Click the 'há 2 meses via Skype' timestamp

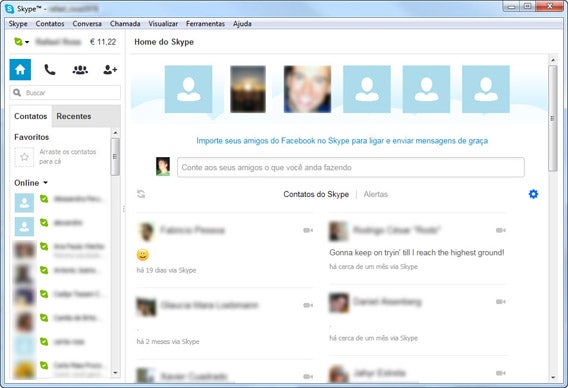[x=168, y=342]
